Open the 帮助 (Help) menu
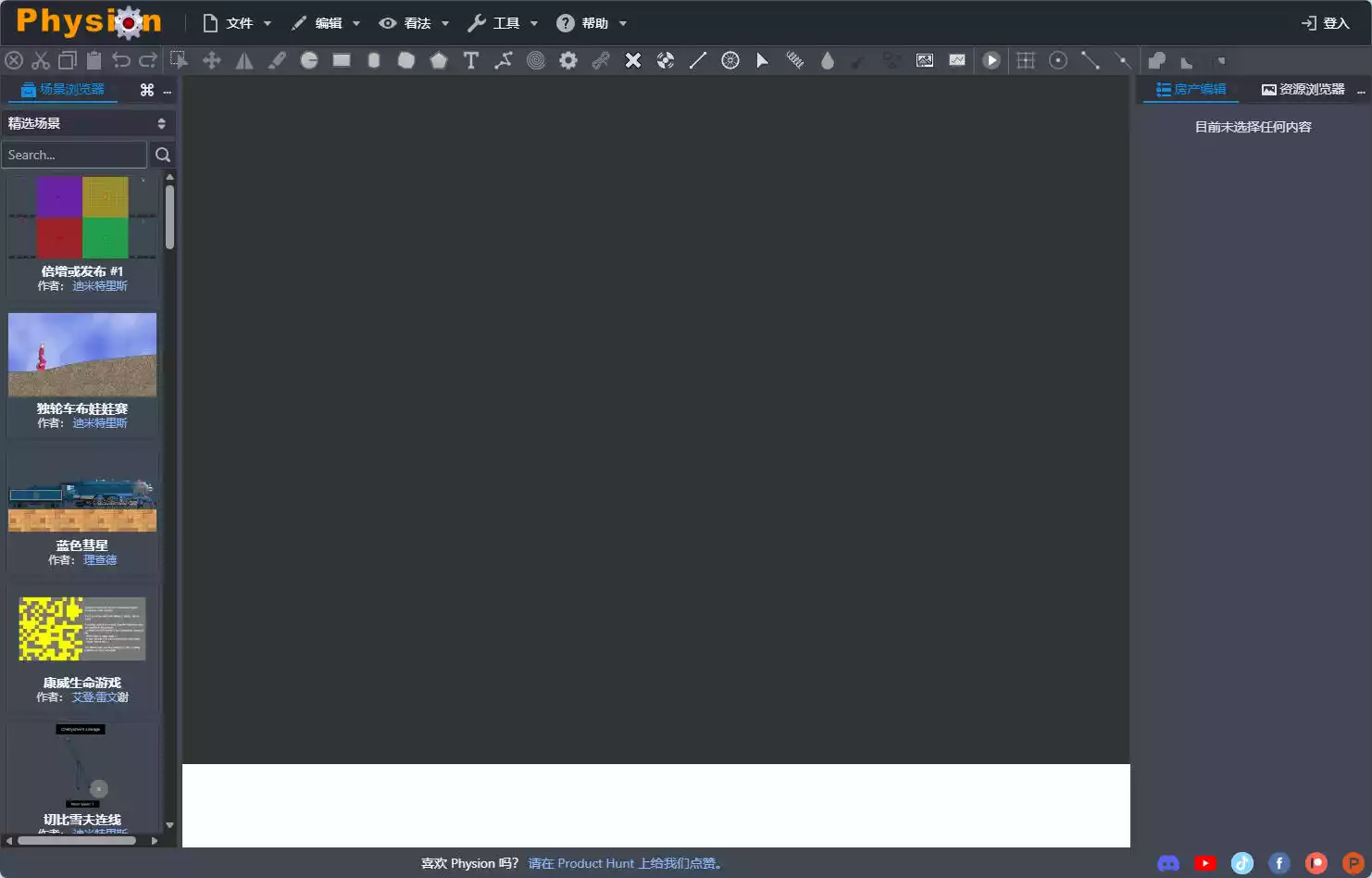This screenshot has height=878, width=1372. (x=592, y=23)
